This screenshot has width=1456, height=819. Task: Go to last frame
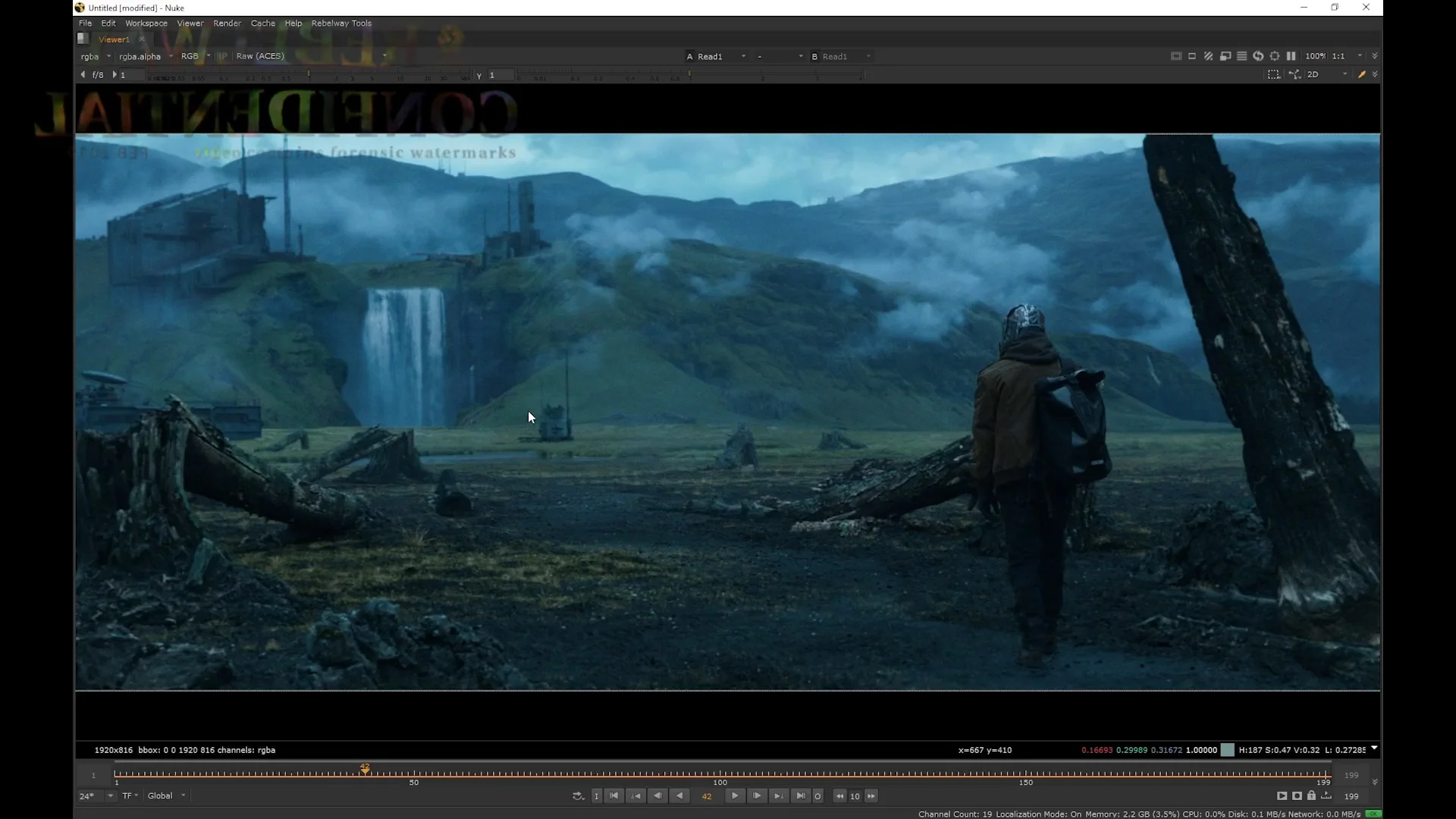click(801, 796)
